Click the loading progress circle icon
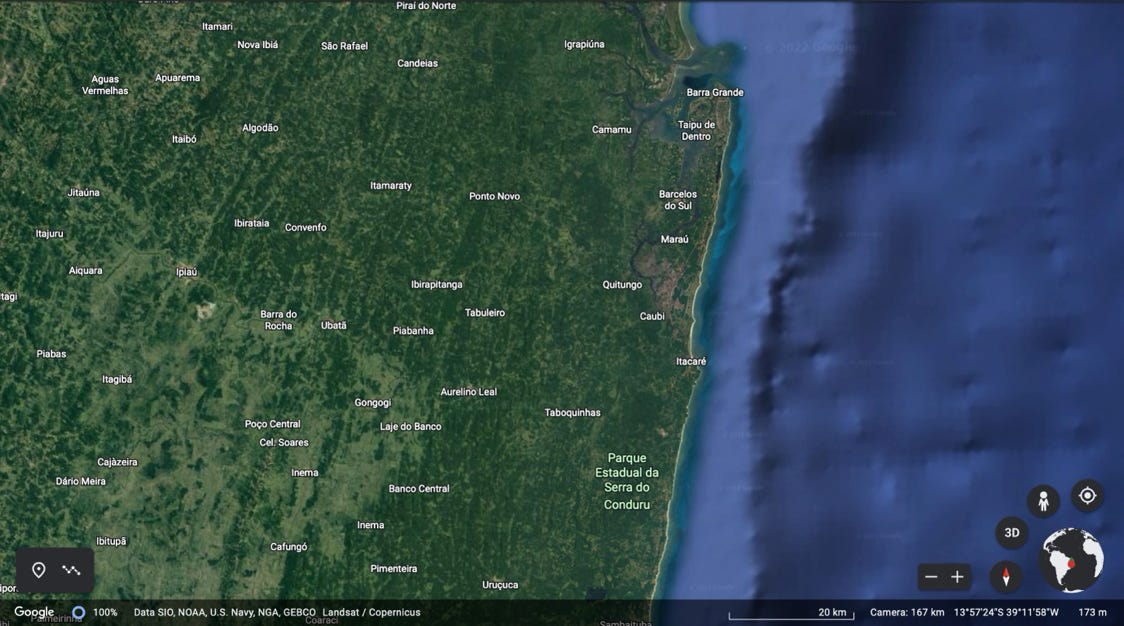The width and height of the screenshot is (1124, 626). point(79,612)
